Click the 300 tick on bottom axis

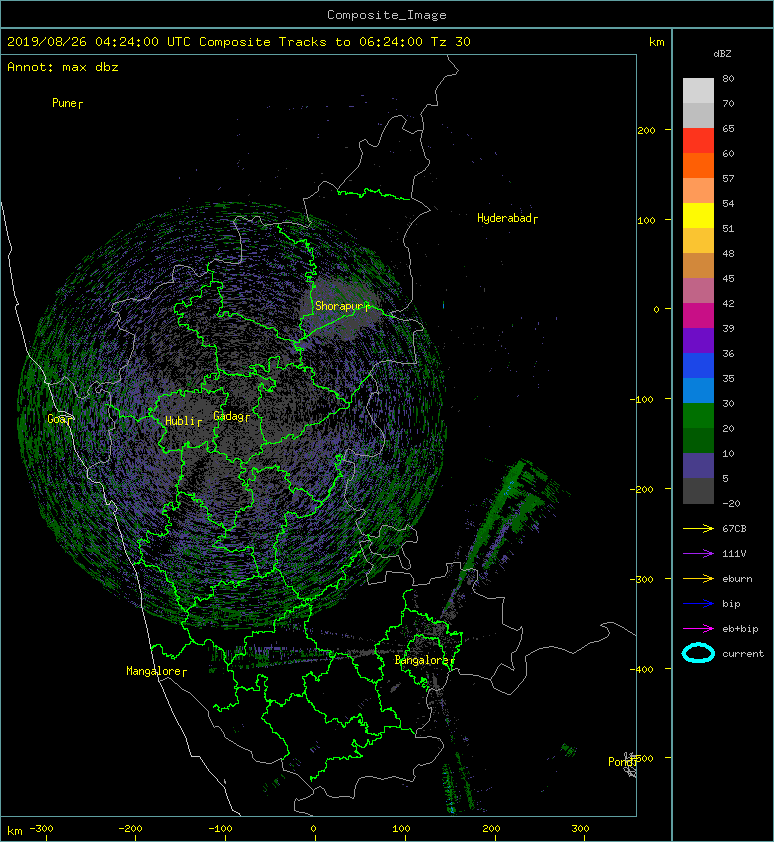580,829
